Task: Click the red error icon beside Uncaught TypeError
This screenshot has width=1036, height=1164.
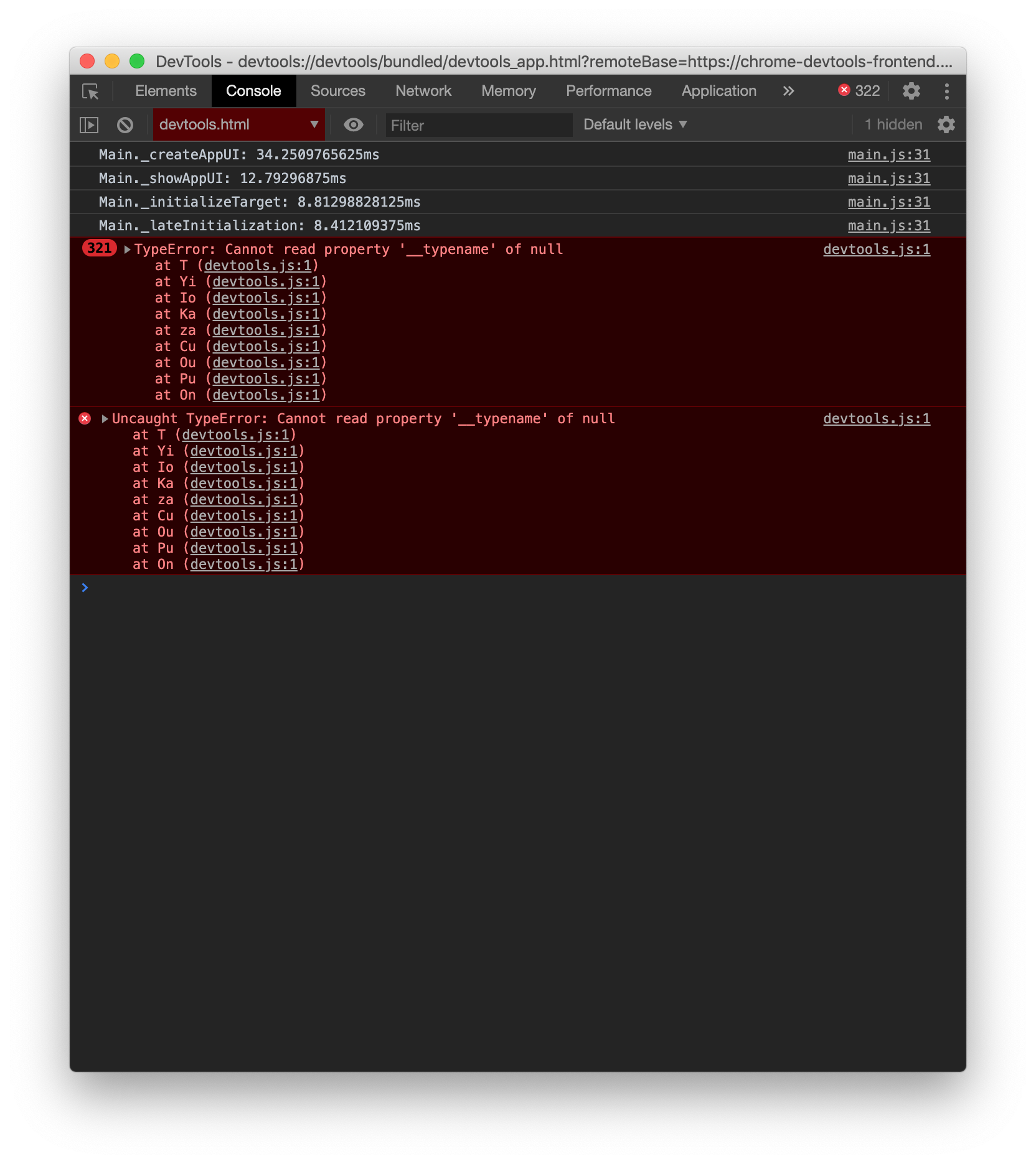Action: (85, 419)
